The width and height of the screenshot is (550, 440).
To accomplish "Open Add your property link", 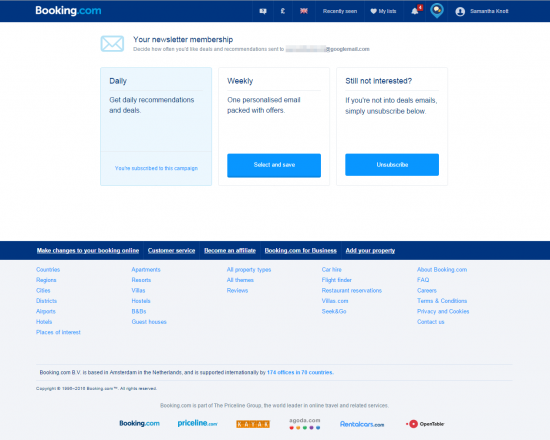I will pos(370,251).
